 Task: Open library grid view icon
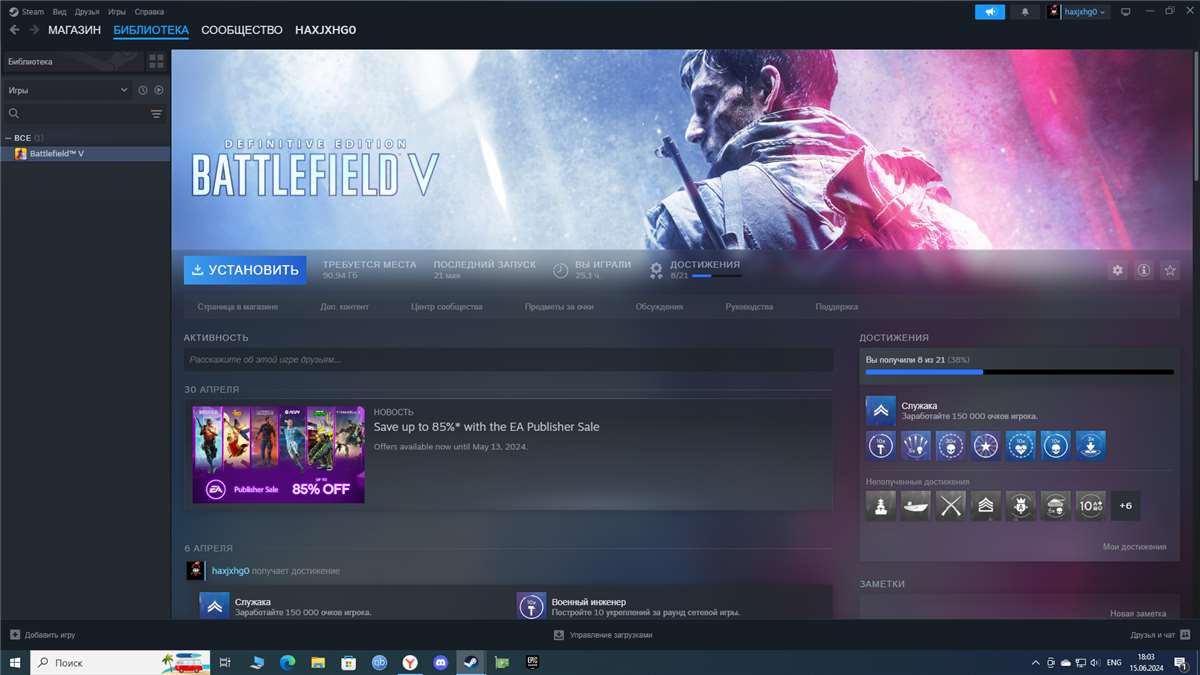click(156, 62)
